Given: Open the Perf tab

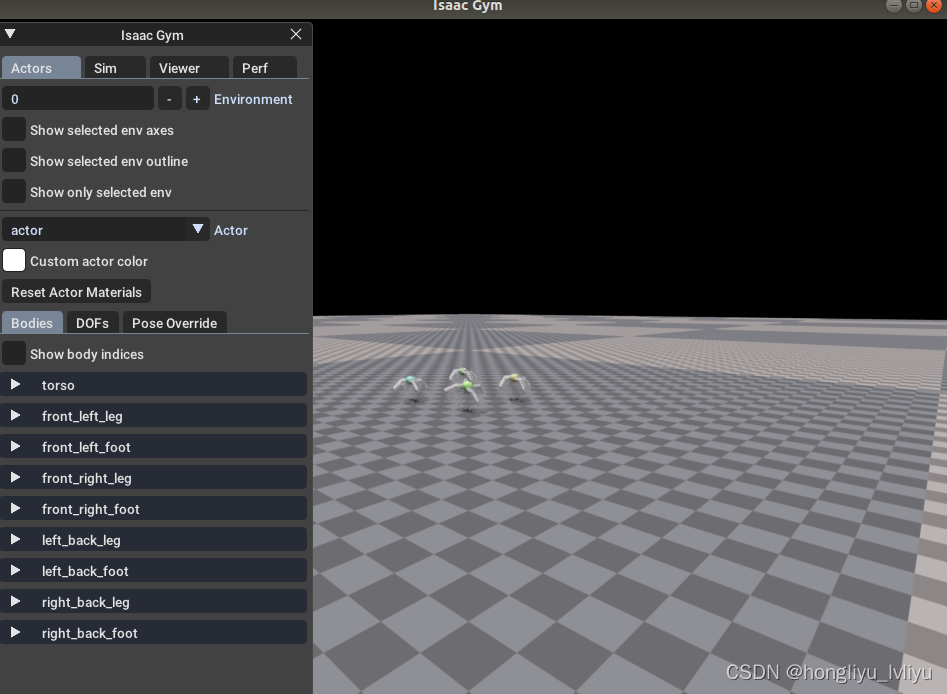Looking at the screenshot, I should [265, 68].
